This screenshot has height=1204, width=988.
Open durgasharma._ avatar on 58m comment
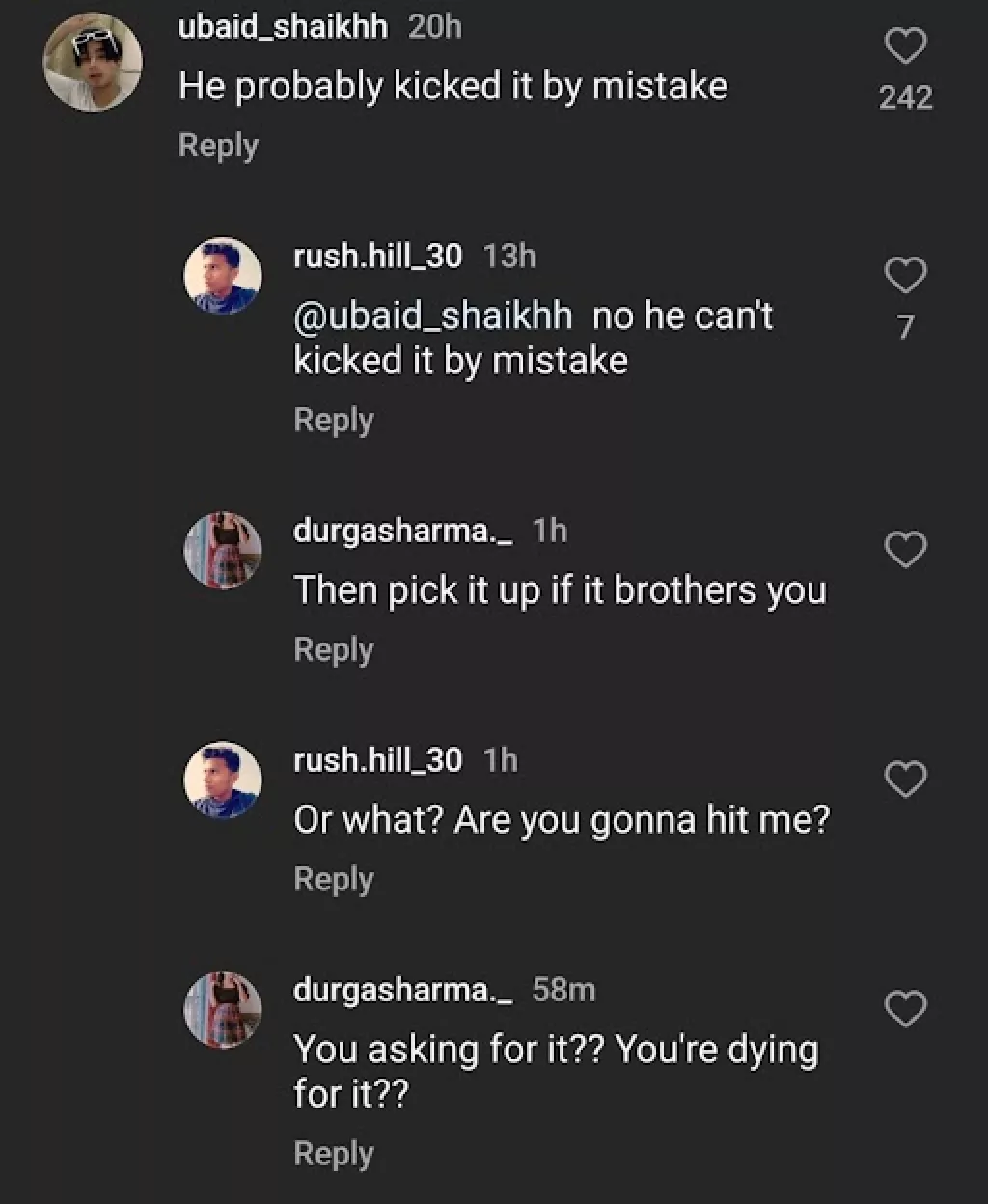pyautogui.click(x=223, y=1009)
